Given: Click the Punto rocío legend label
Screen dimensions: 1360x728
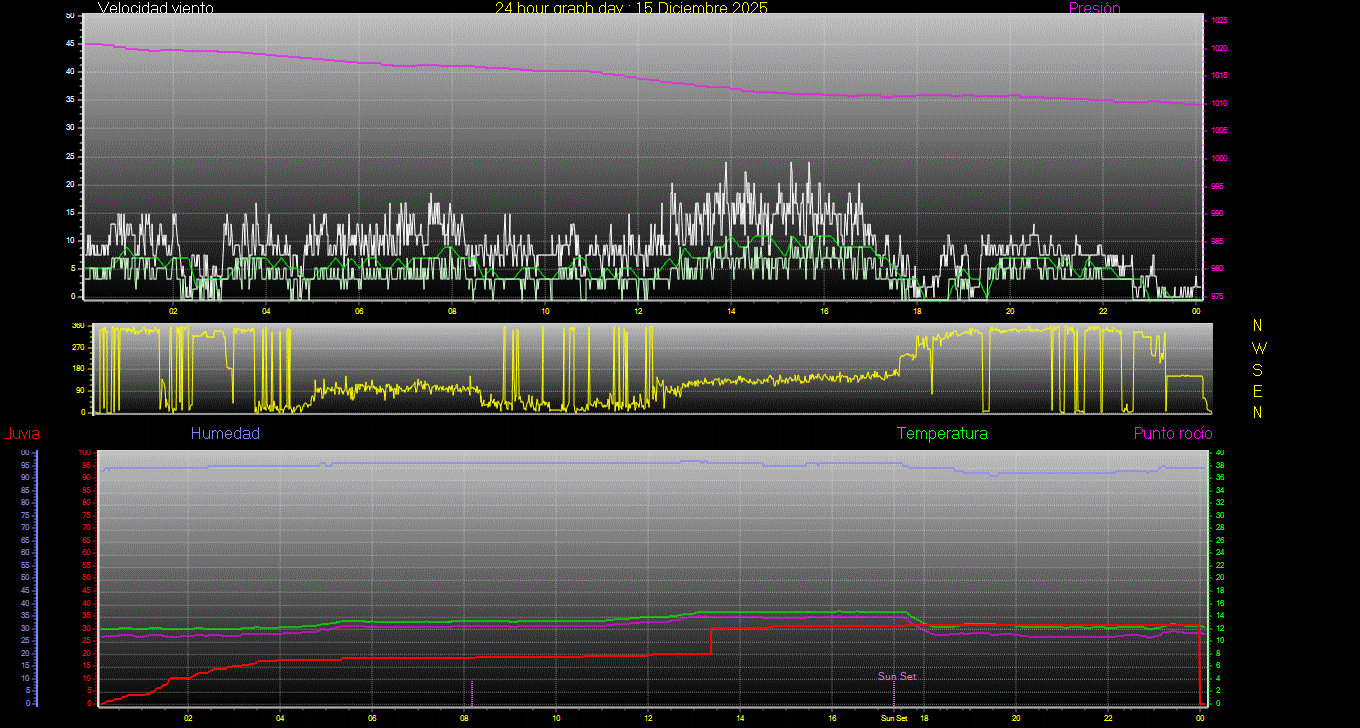Looking at the screenshot, I should [x=1173, y=433].
